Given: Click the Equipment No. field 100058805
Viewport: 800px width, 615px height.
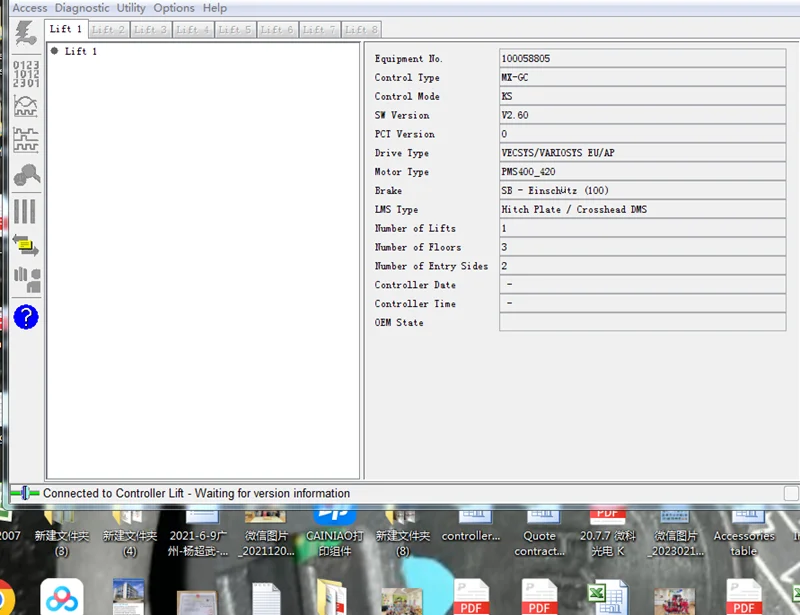Looking at the screenshot, I should point(642,58).
